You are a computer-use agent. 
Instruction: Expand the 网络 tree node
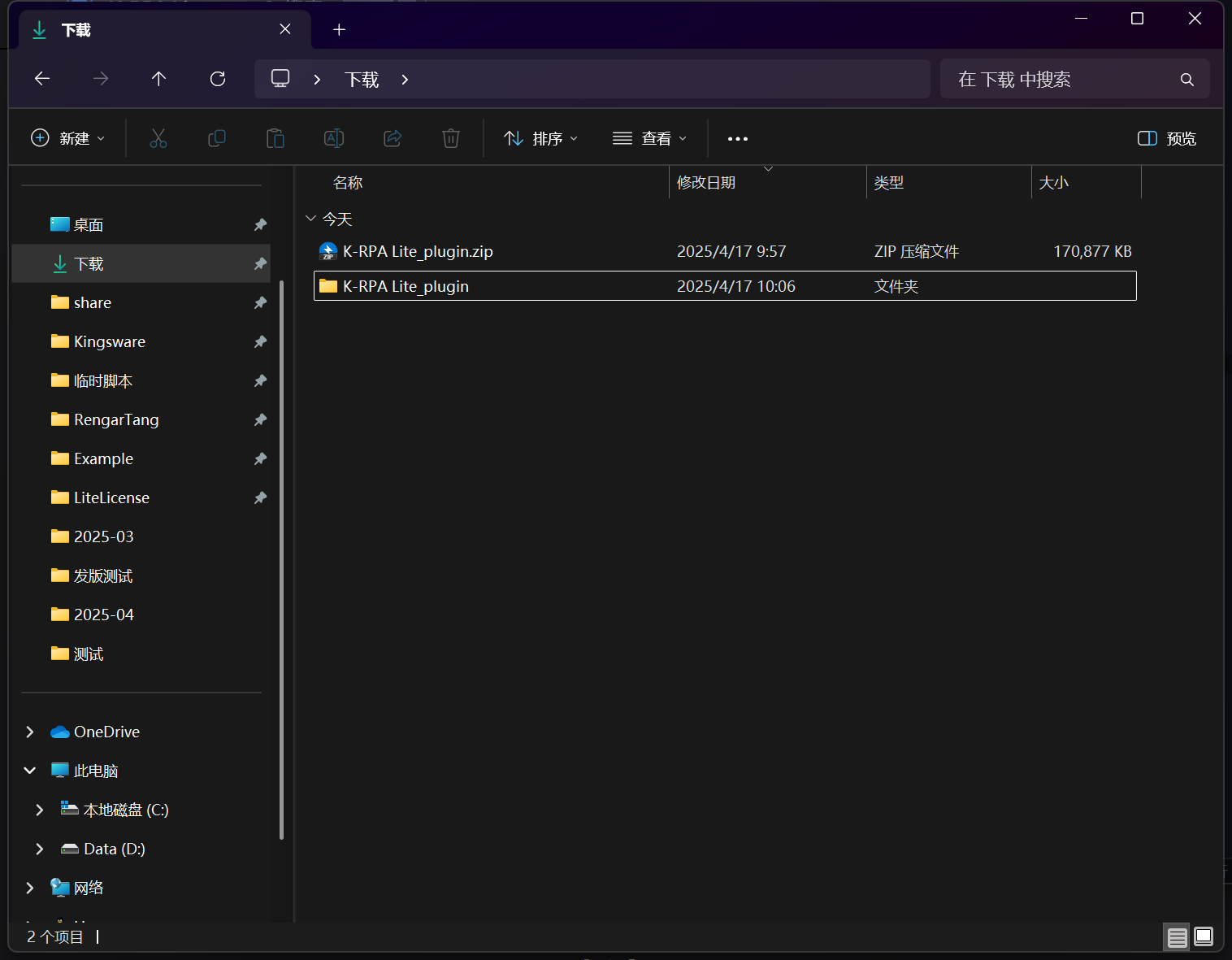[x=30, y=888]
